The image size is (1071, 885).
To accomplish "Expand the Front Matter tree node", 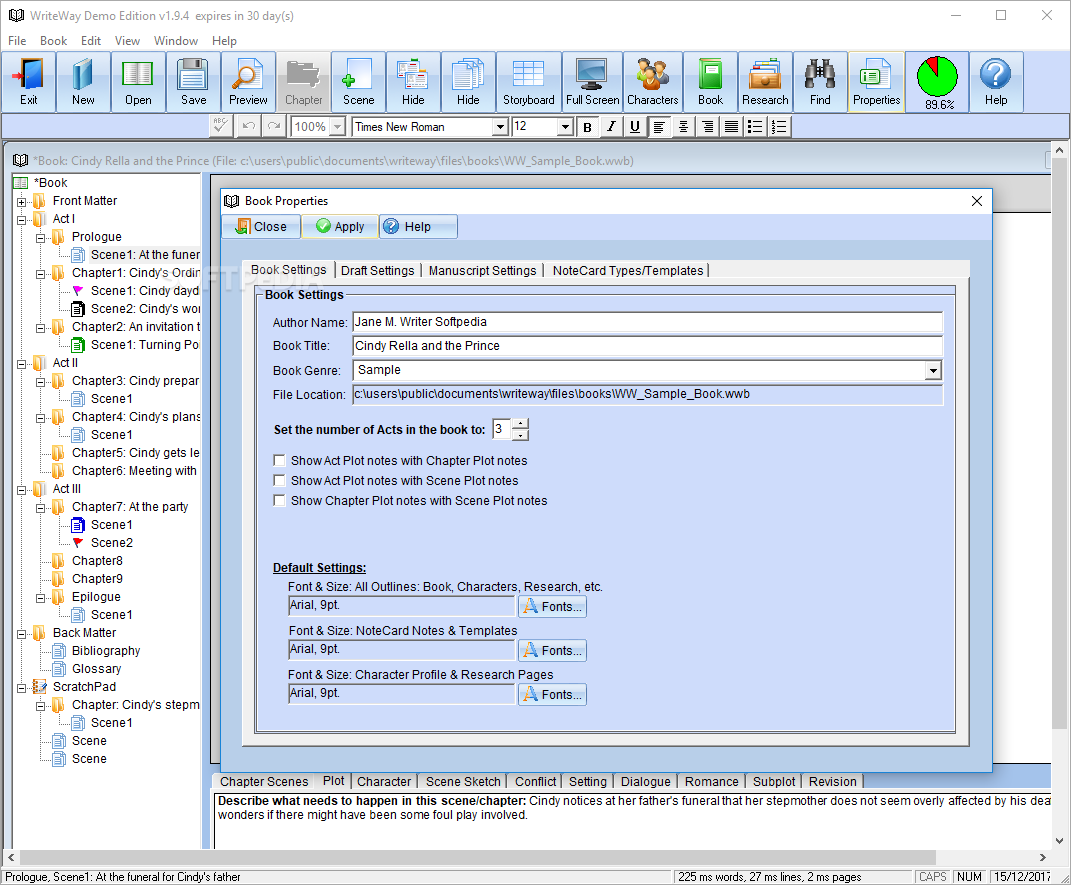I will (x=22, y=201).
